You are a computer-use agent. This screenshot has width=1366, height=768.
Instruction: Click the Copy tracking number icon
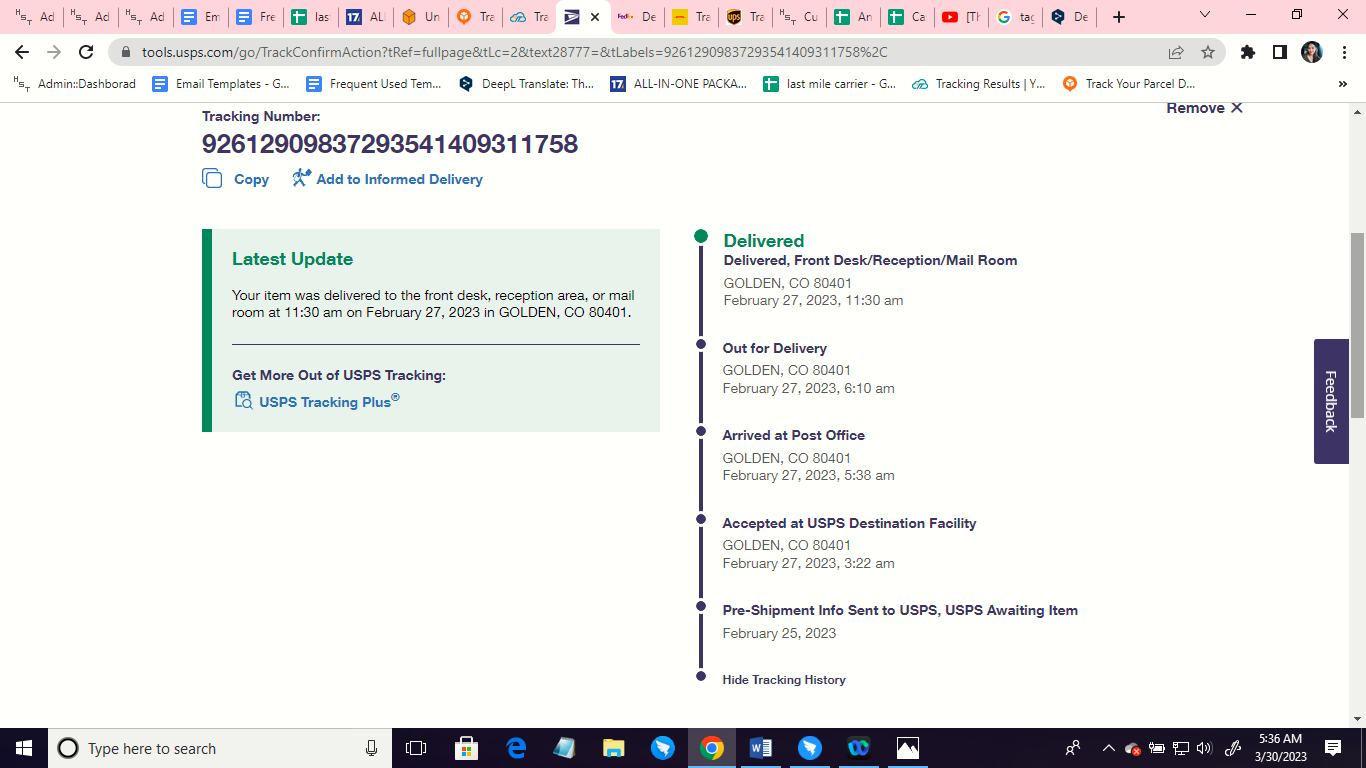click(x=212, y=179)
